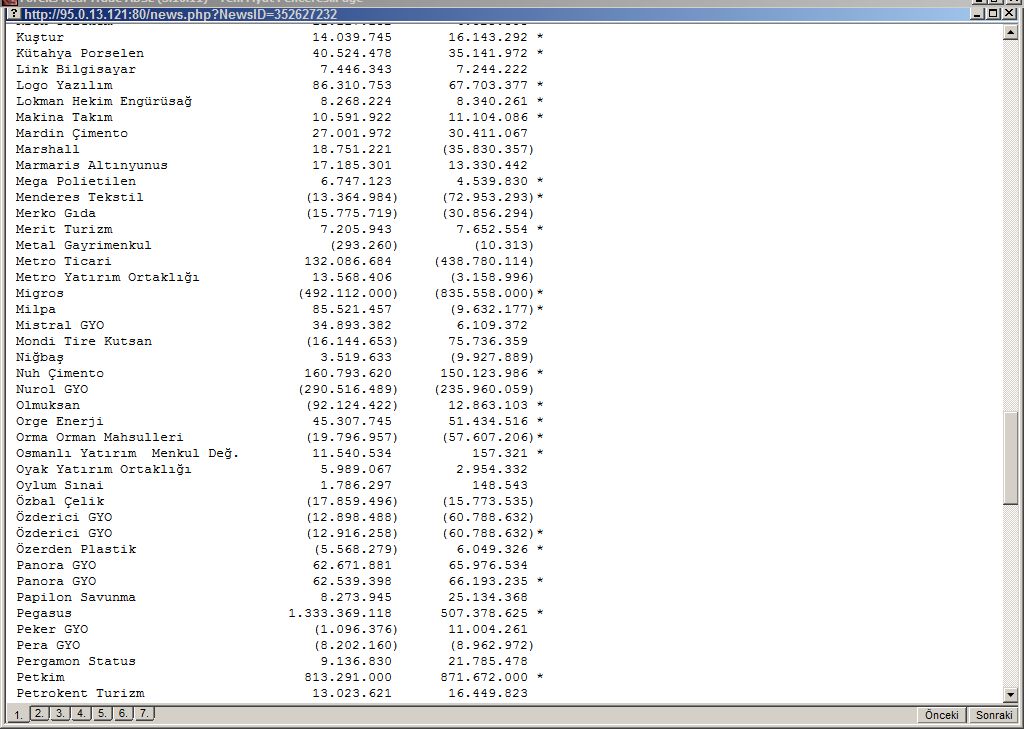Click the Metal Gayrimenkul company name
Screen dimensions: 1024x729
(x=84, y=245)
